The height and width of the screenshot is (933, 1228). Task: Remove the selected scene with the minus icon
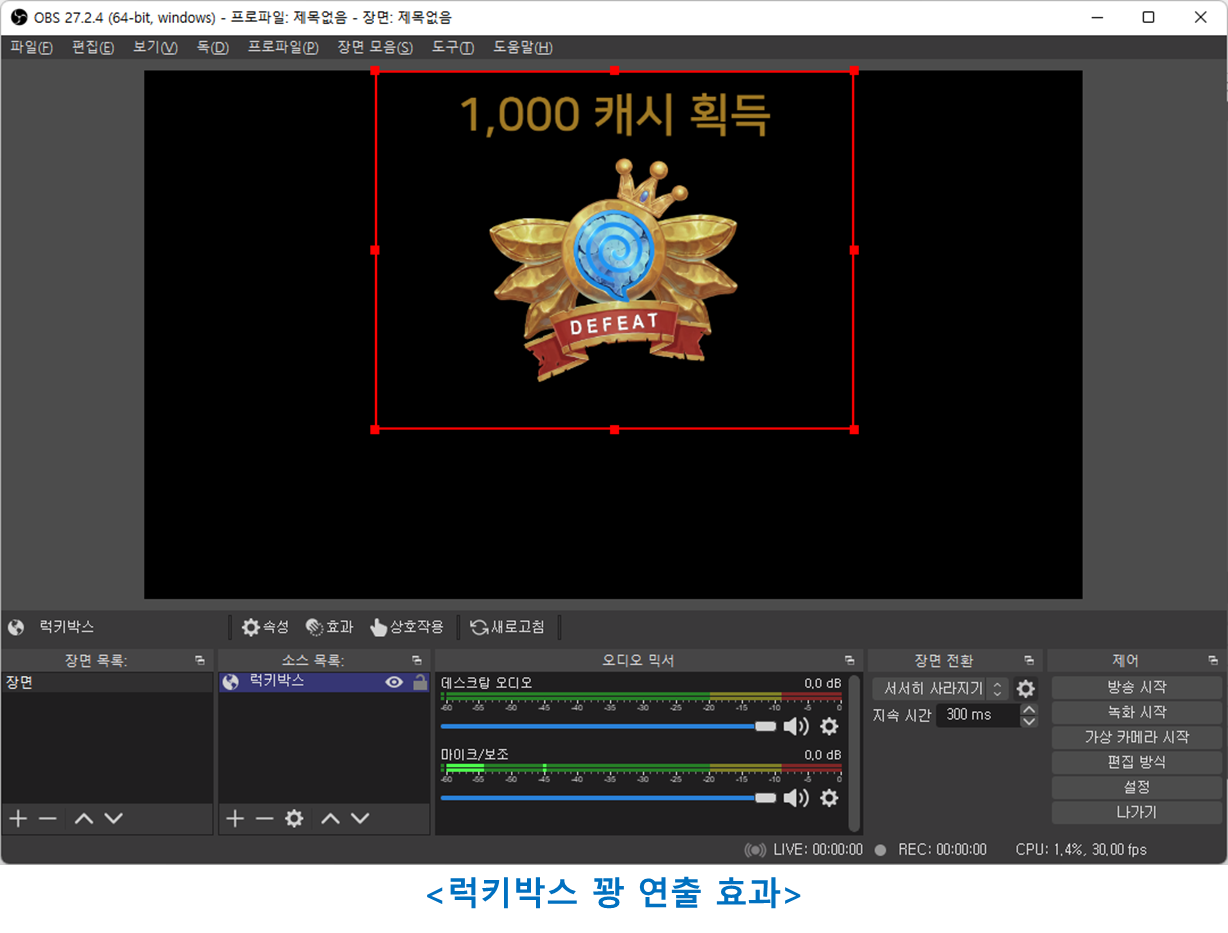pos(48,818)
